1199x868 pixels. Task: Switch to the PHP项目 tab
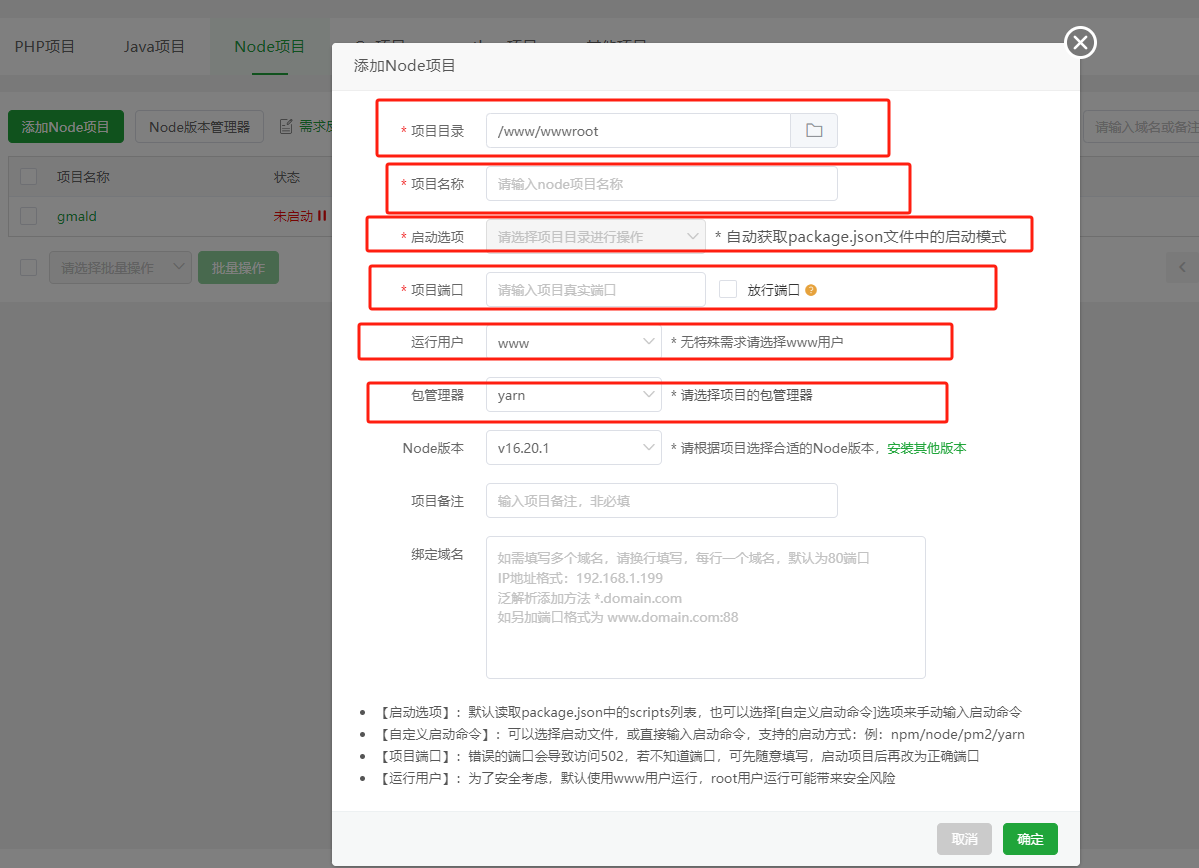[44, 47]
